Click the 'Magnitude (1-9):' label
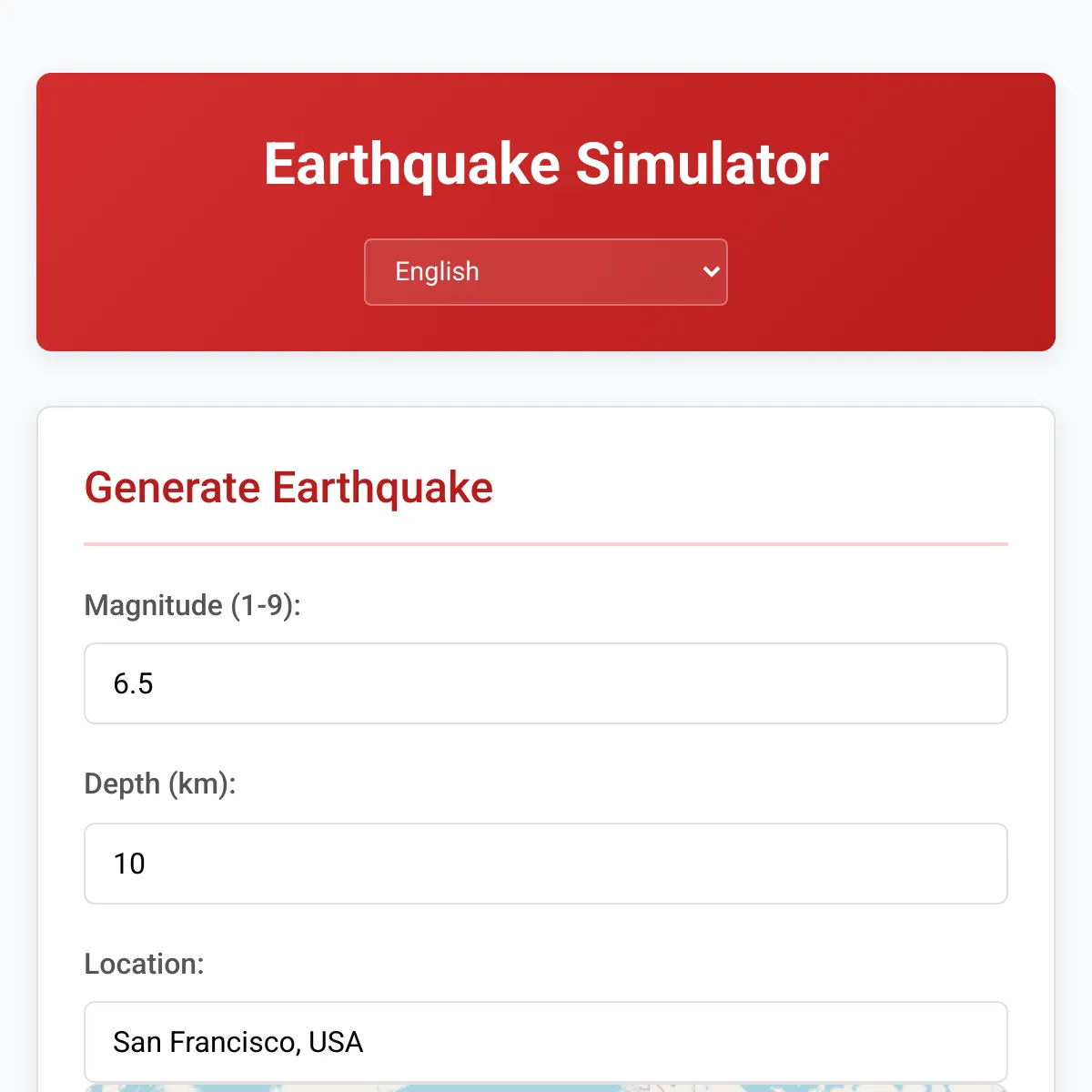Screen dimensions: 1092x1092 click(192, 605)
